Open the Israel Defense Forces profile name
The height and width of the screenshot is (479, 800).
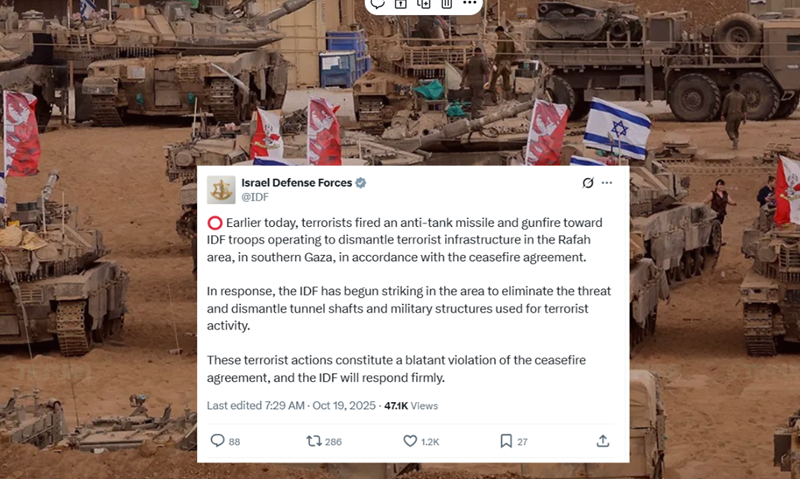[296, 183]
